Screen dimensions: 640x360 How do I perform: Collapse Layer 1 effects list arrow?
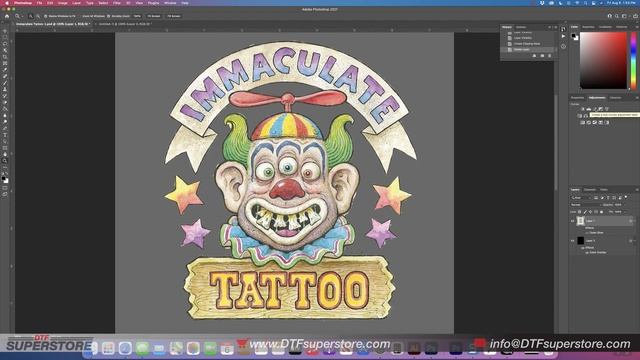click(635, 221)
